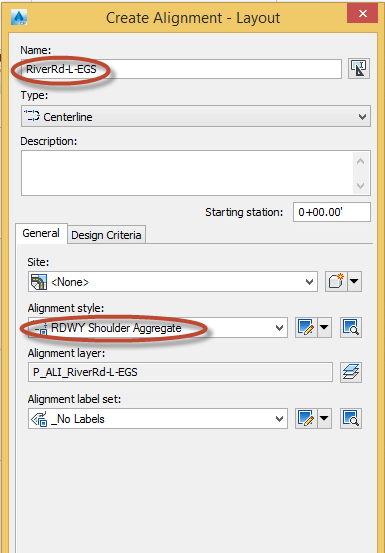Expand arrow beside label set edit button
Viewport: 385px width, 553px height.
(x=324, y=419)
